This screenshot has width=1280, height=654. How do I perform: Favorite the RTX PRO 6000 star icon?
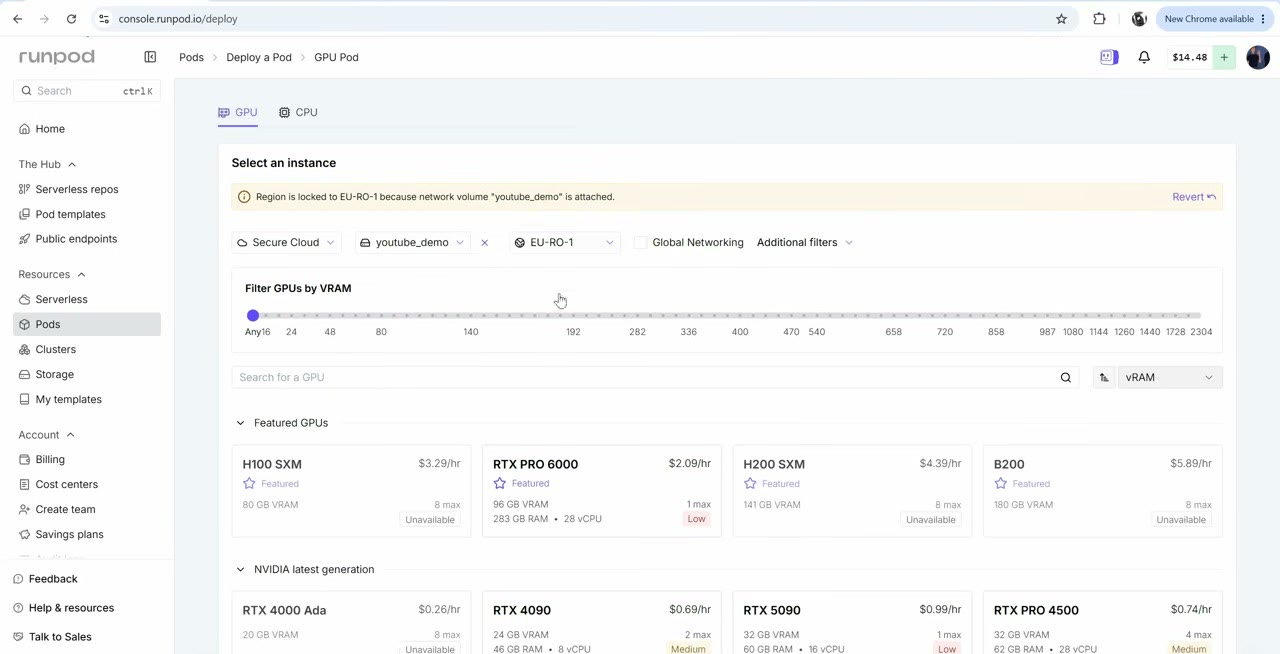click(x=500, y=484)
